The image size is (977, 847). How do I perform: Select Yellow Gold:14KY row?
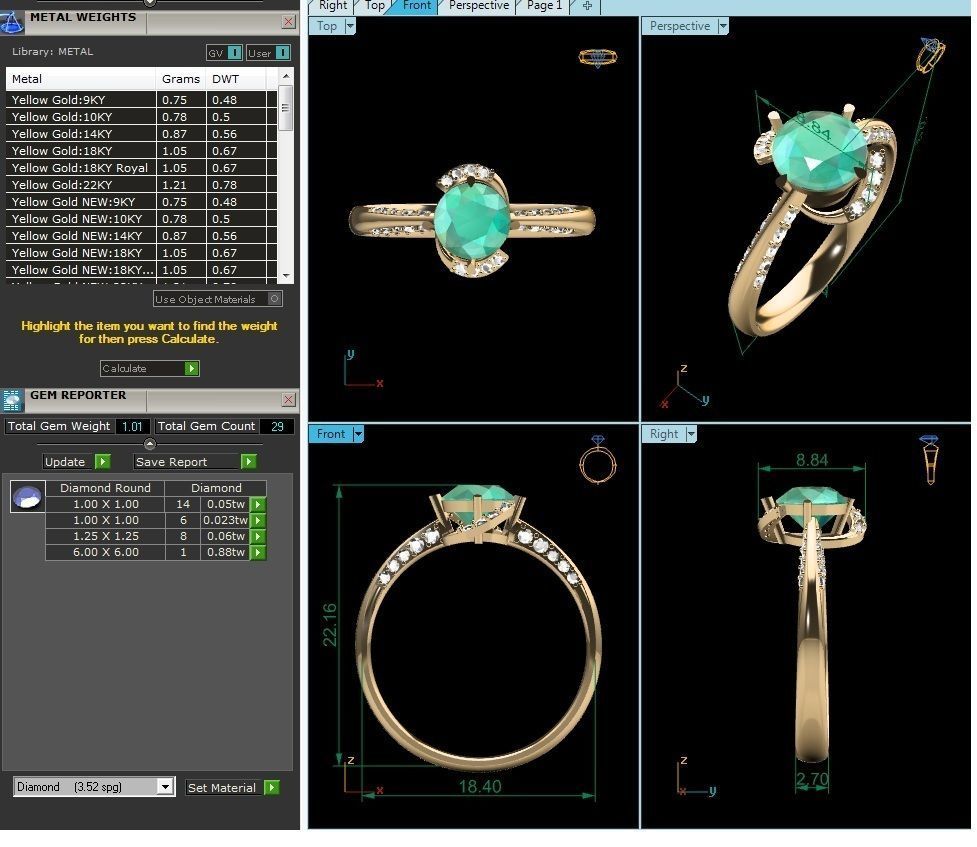(141, 133)
